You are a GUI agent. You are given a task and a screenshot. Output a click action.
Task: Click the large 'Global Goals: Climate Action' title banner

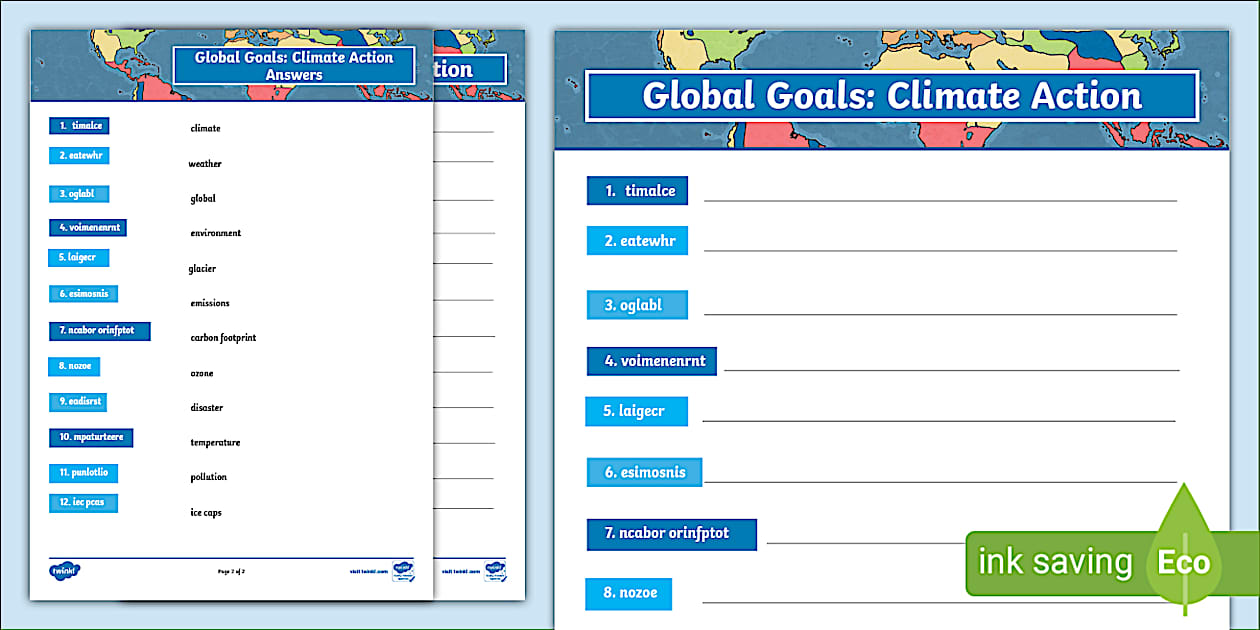click(890, 95)
